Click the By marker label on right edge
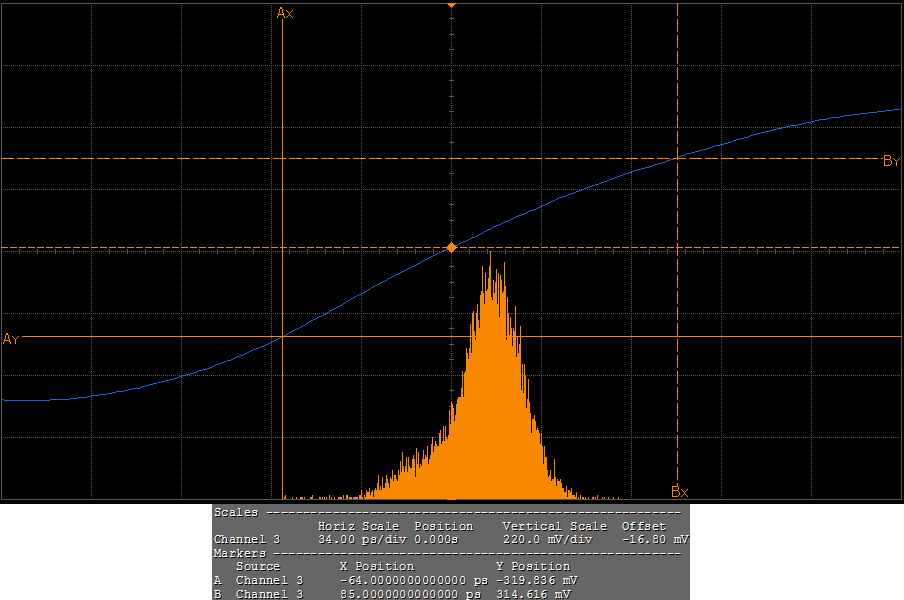Viewport: 904px width, 600px height. [x=891, y=161]
